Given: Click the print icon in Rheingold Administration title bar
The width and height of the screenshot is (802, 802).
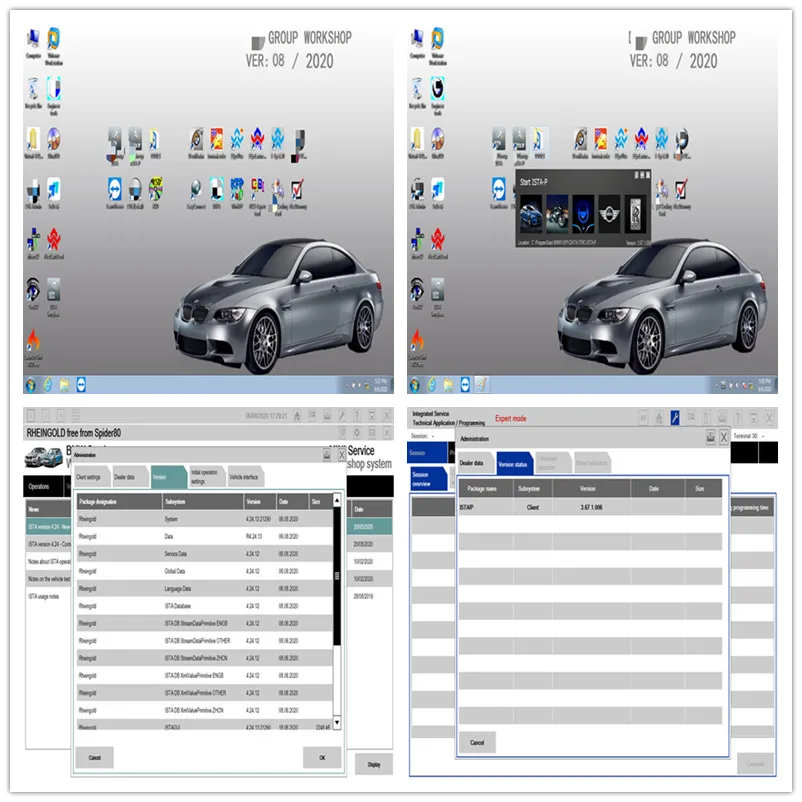Looking at the screenshot, I should pyautogui.click(x=327, y=455).
